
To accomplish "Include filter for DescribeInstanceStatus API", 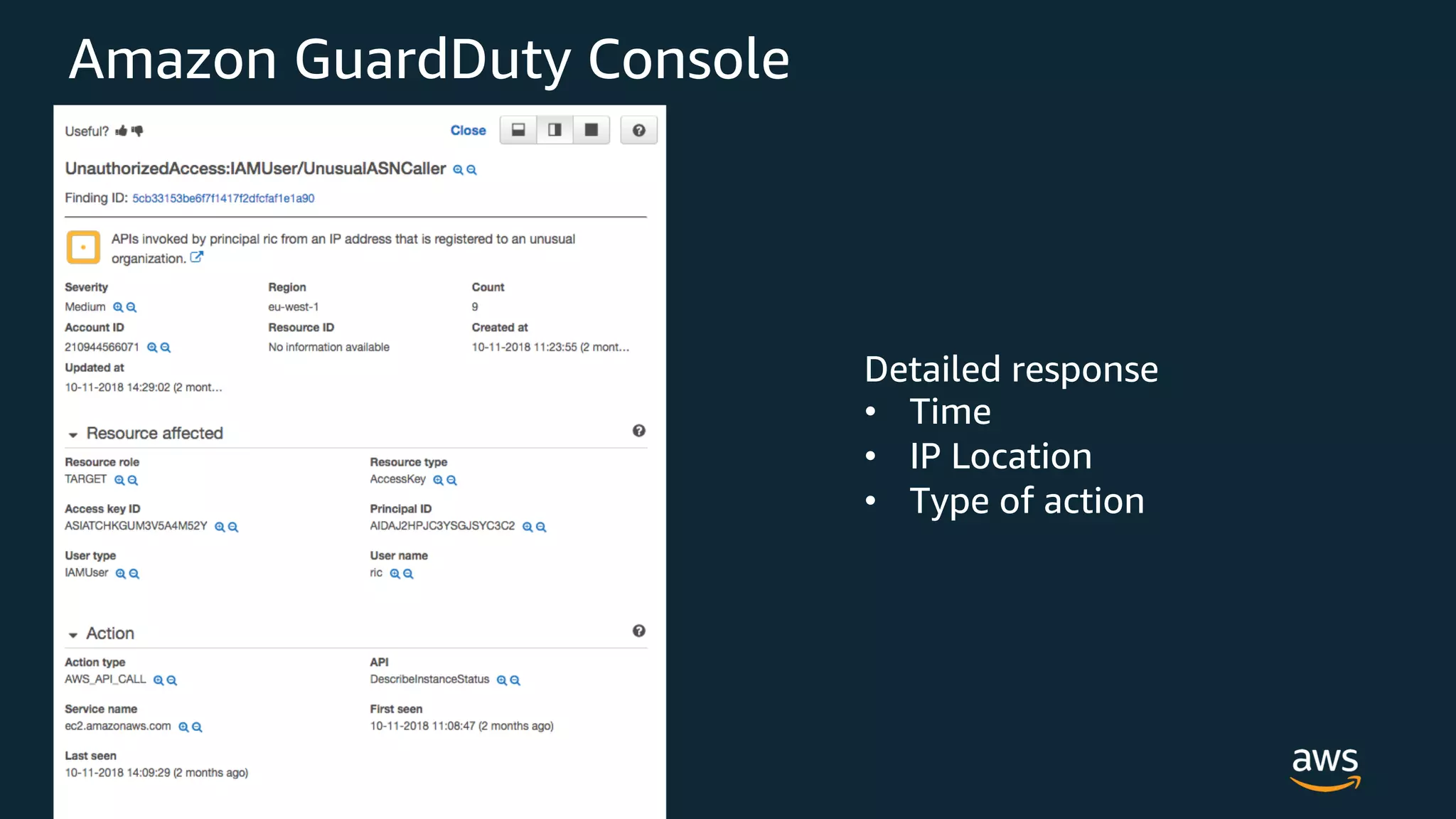I will (502, 681).
